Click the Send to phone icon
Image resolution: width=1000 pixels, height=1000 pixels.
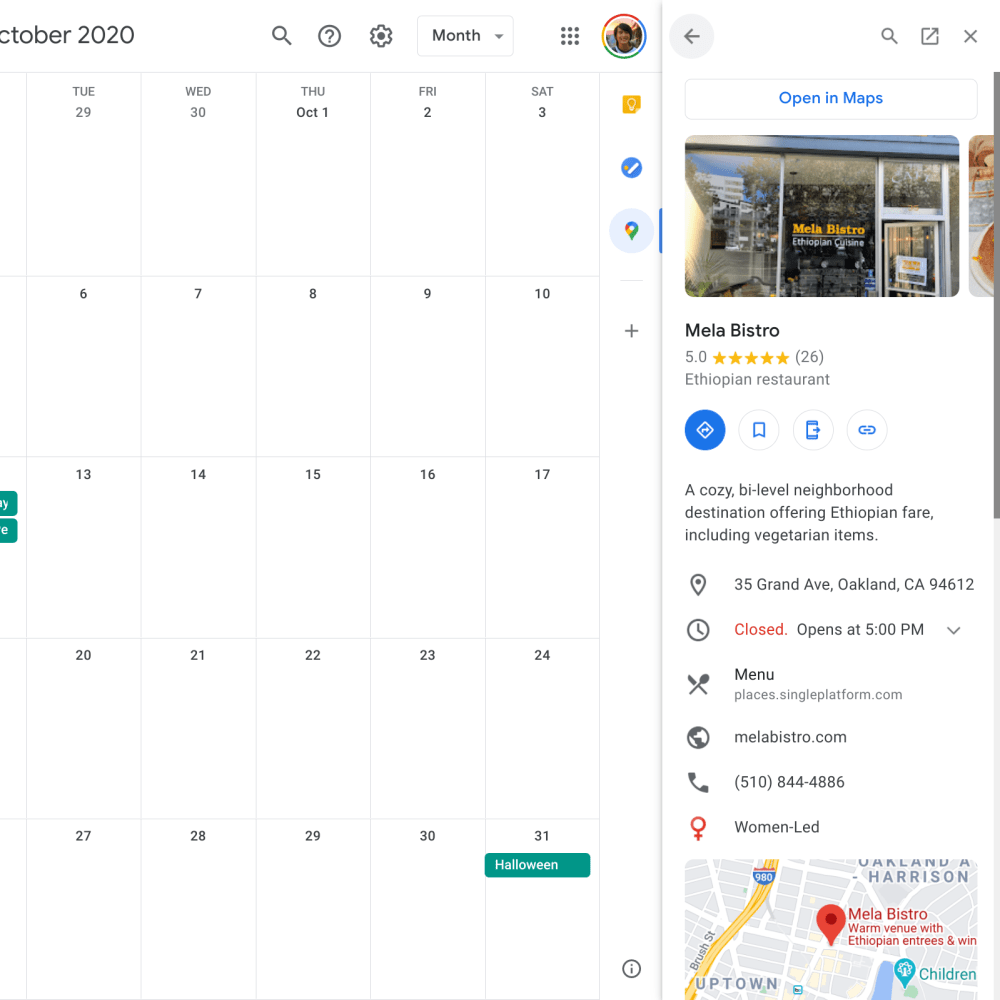coord(813,430)
